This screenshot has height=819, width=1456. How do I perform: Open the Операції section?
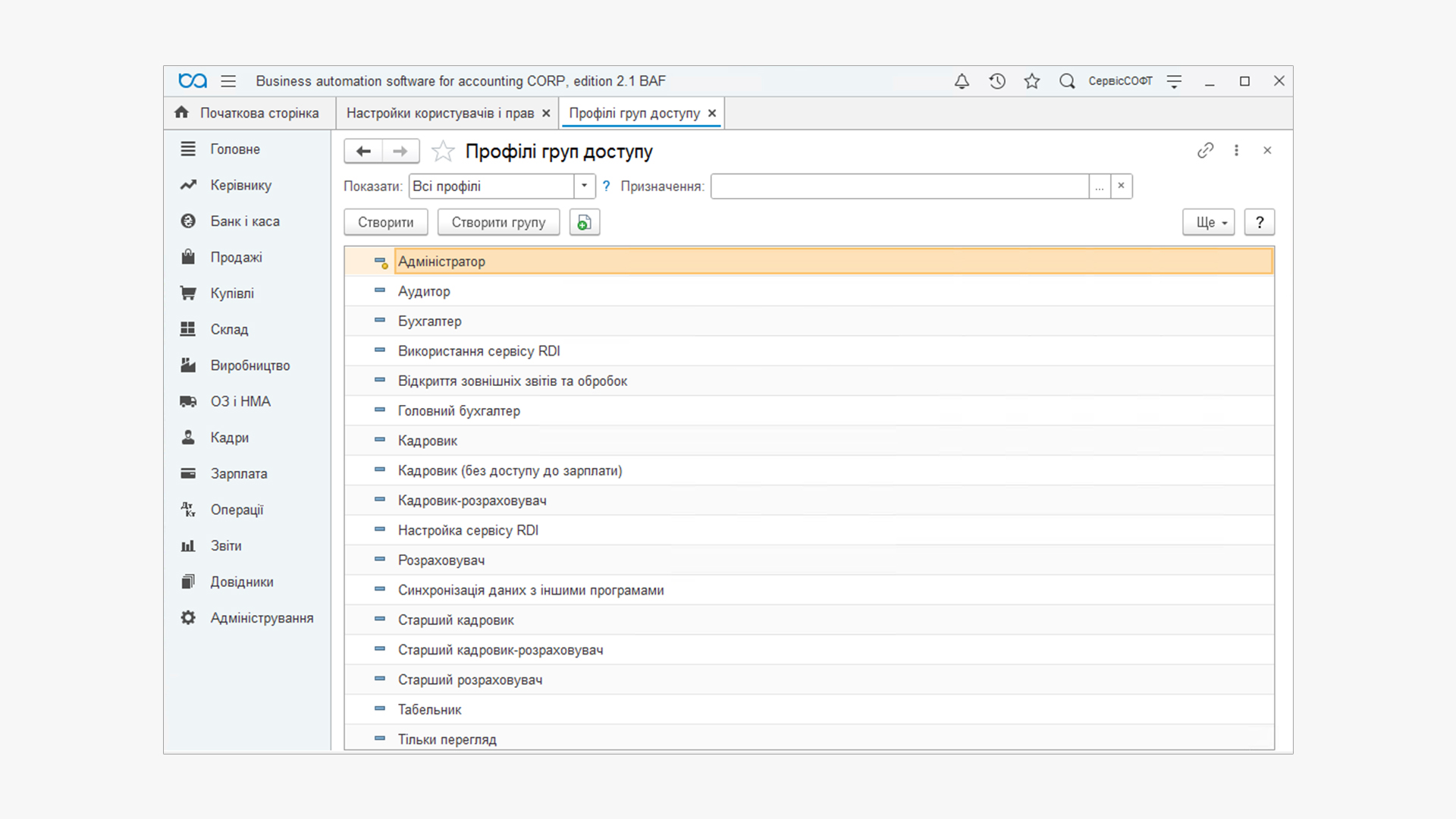[x=247, y=510]
